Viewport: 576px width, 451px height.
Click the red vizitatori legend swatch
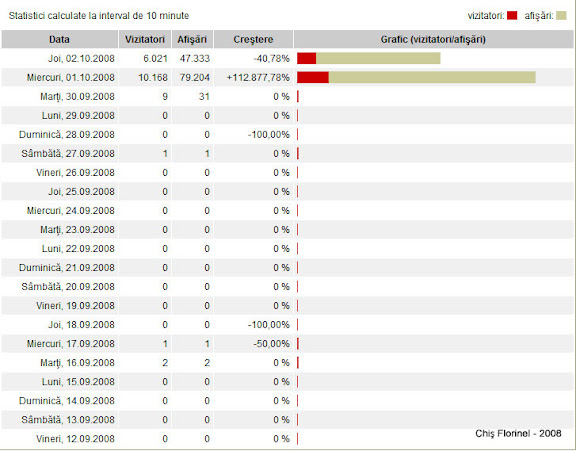point(512,15)
